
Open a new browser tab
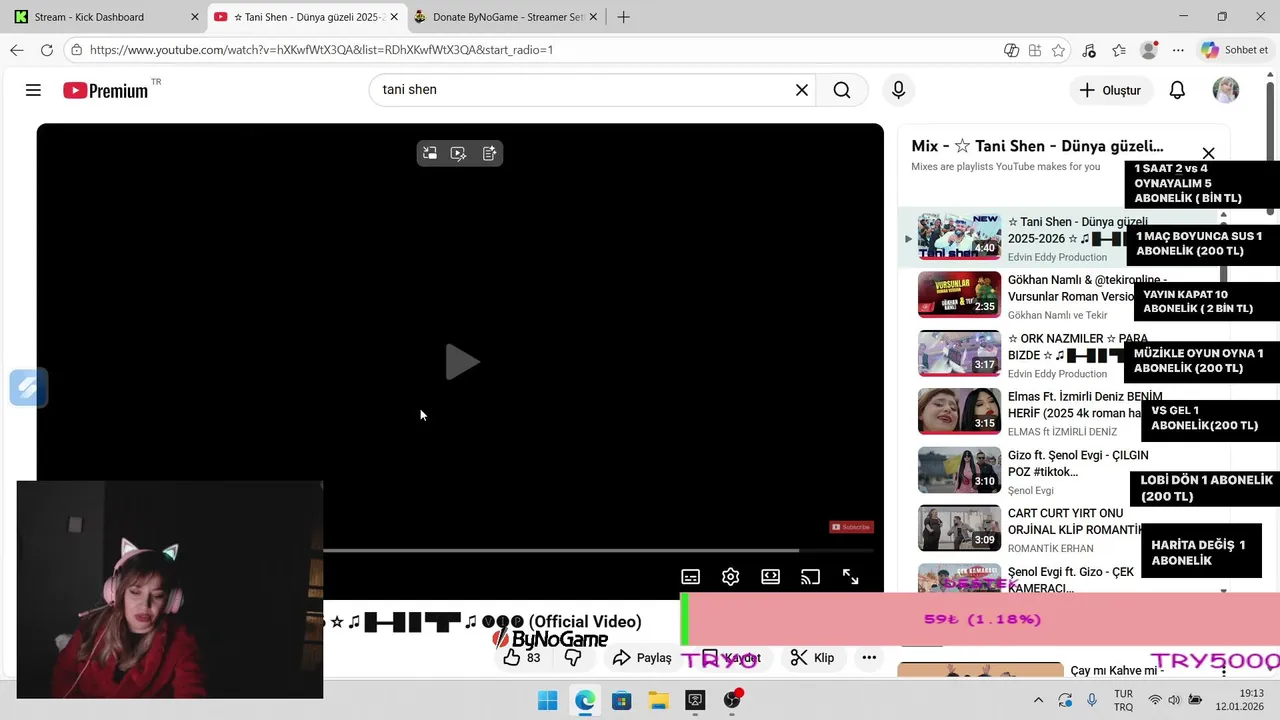coord(624,17)
